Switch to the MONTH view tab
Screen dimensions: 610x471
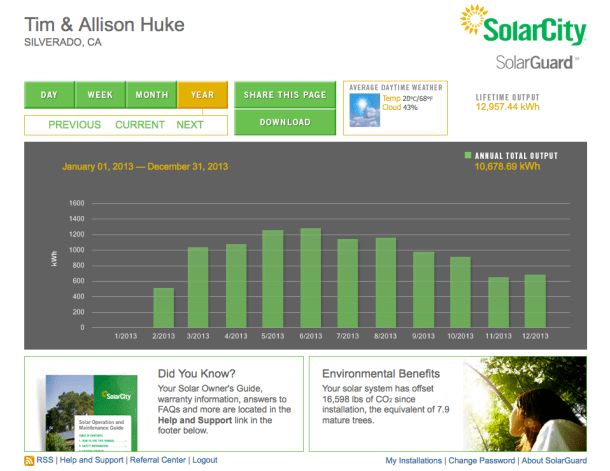(151, 95)
